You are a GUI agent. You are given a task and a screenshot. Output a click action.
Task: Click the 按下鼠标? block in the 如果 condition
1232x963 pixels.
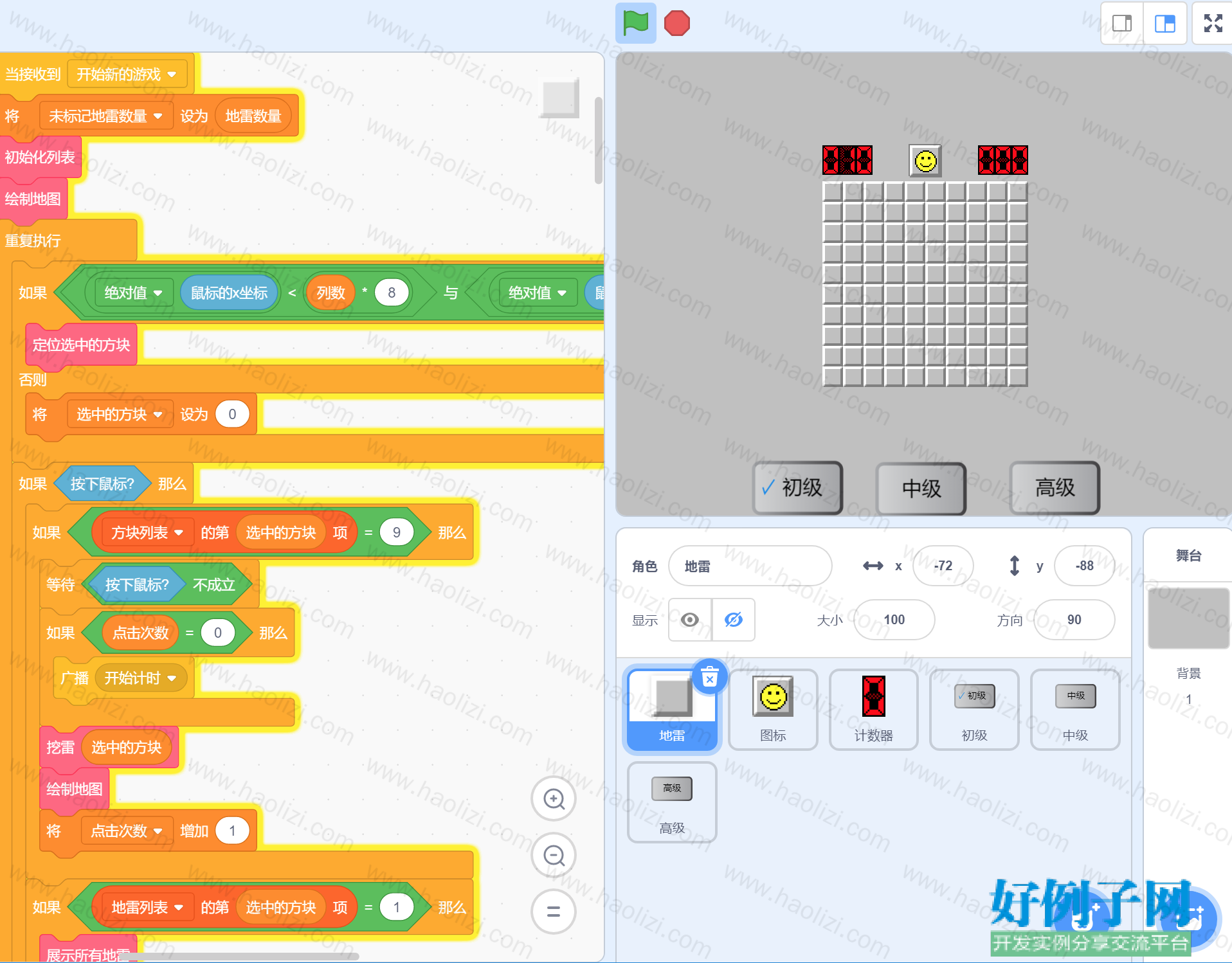pyautogui.click(x=102, y=484)
